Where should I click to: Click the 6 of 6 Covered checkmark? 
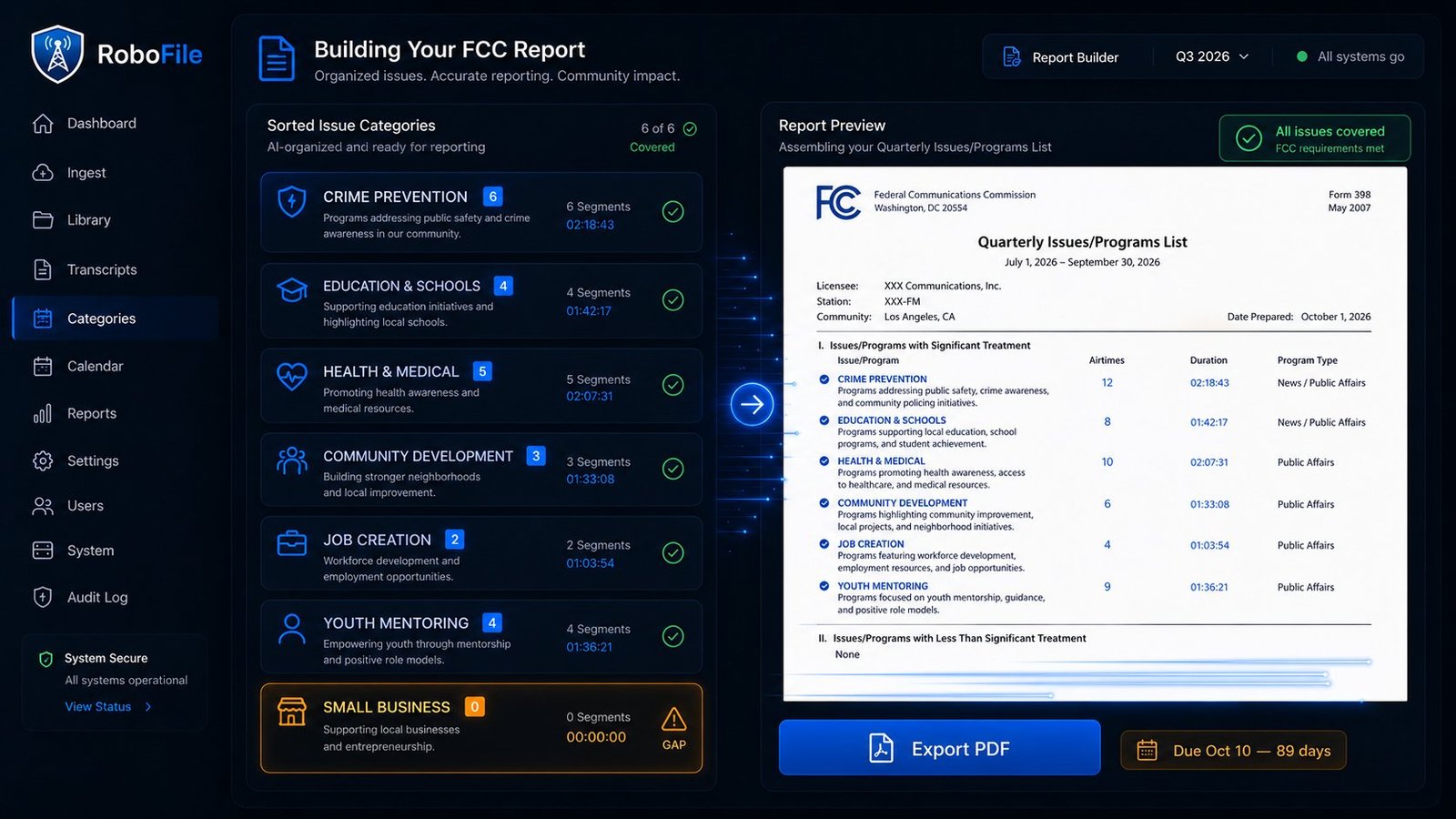[x=690, y=129]
